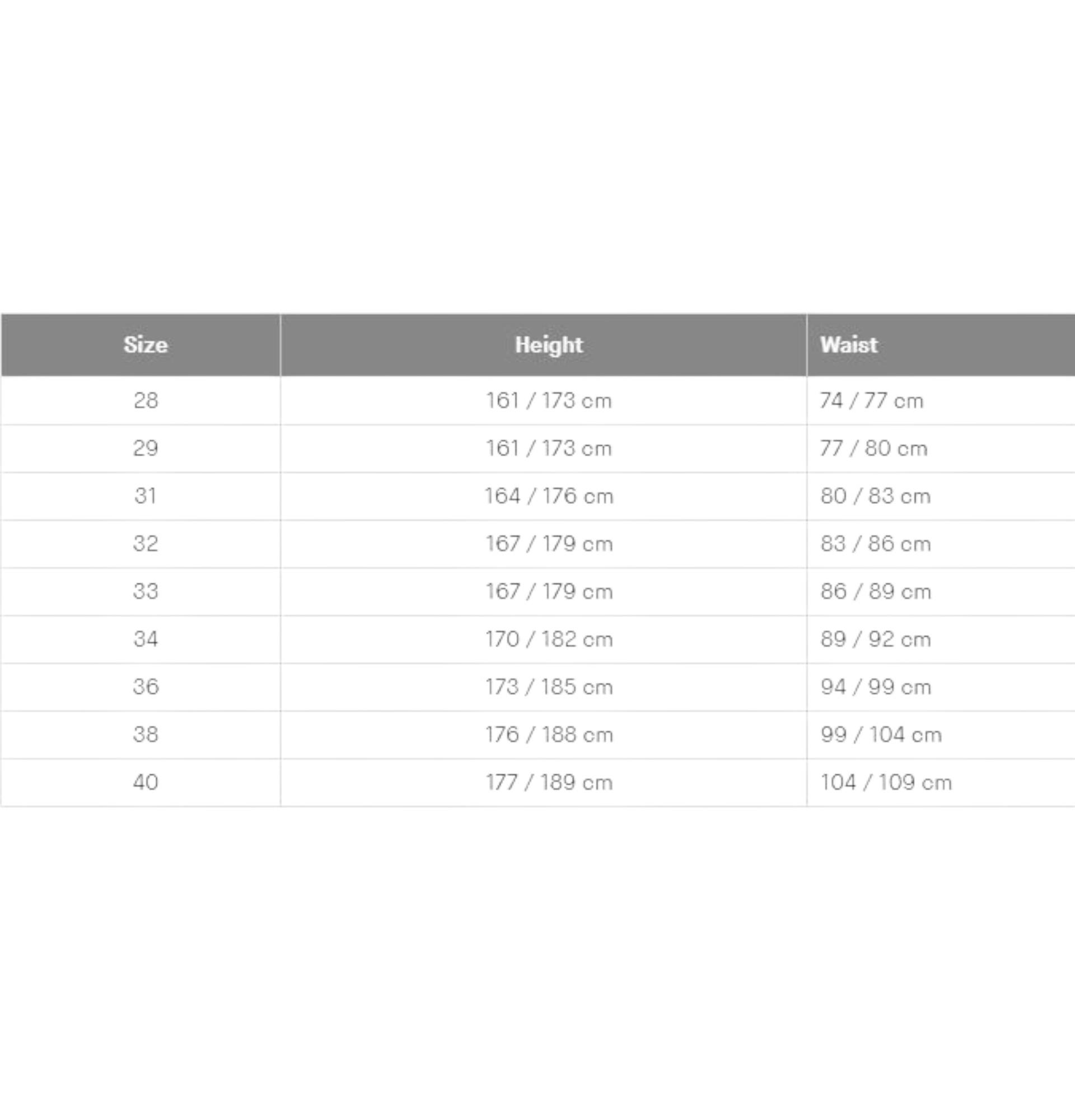The image size is (1075, 1120).
Task: Select size 33 row cell
Action: point(146,591)
